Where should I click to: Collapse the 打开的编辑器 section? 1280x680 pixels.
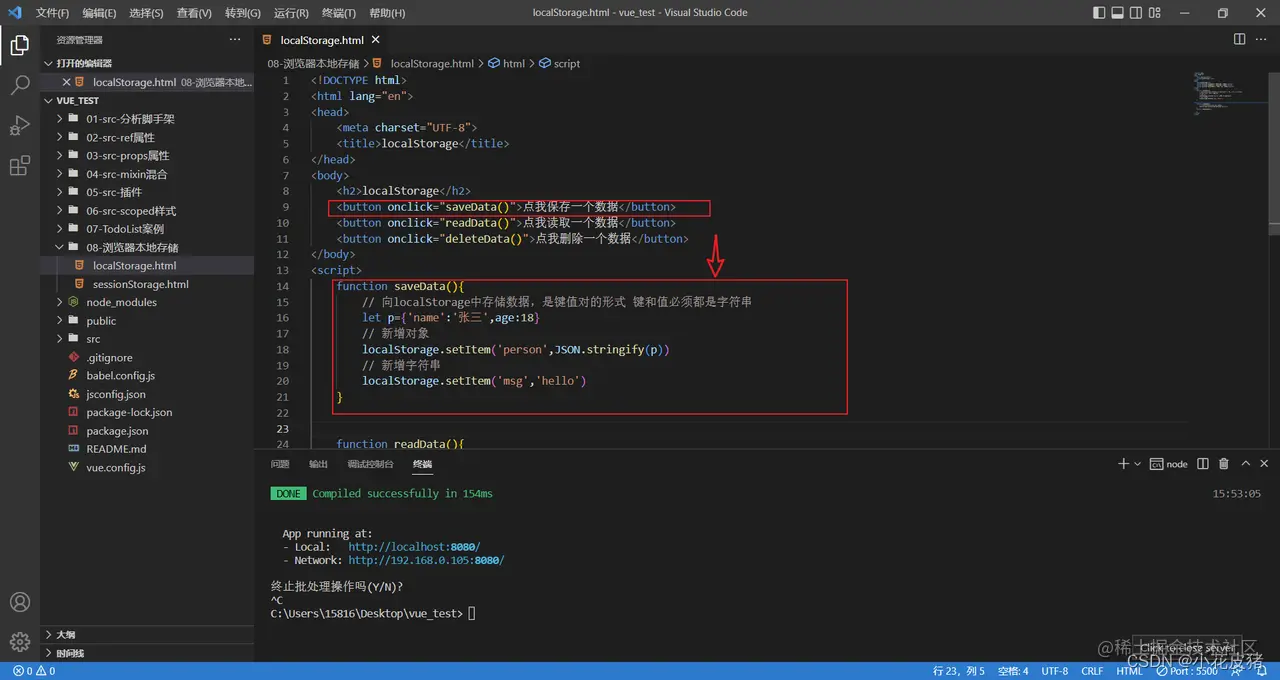[x=50, y=63]
